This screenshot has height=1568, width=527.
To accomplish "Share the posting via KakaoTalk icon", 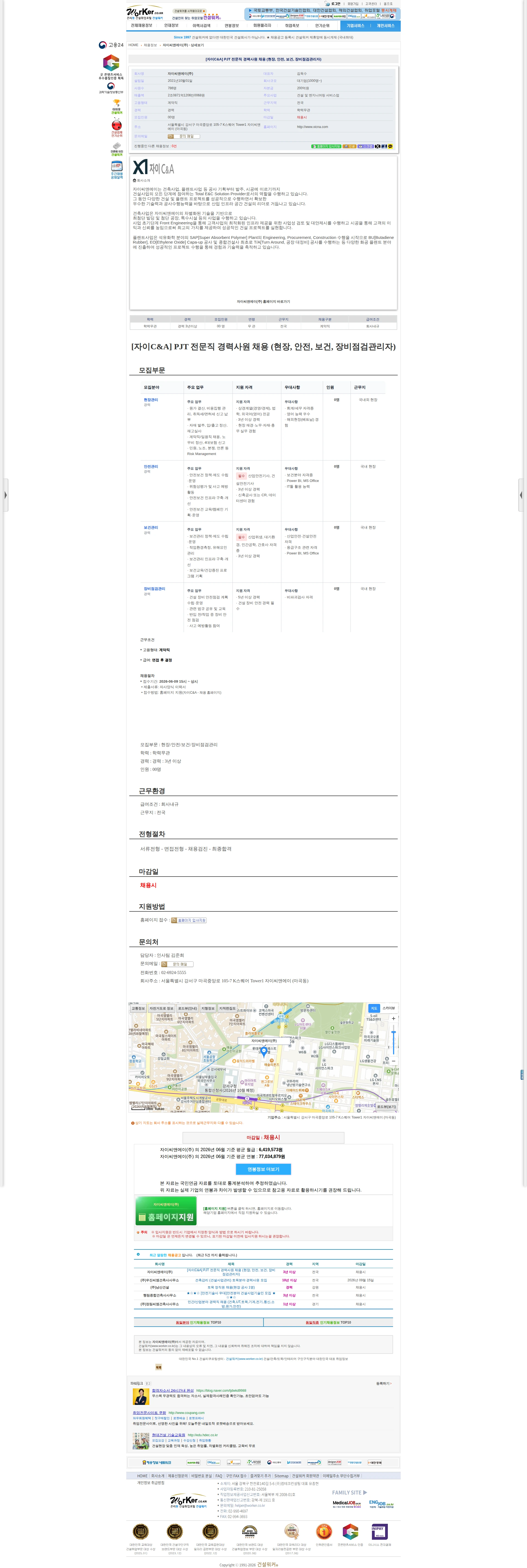I will [x=390, y=147].
